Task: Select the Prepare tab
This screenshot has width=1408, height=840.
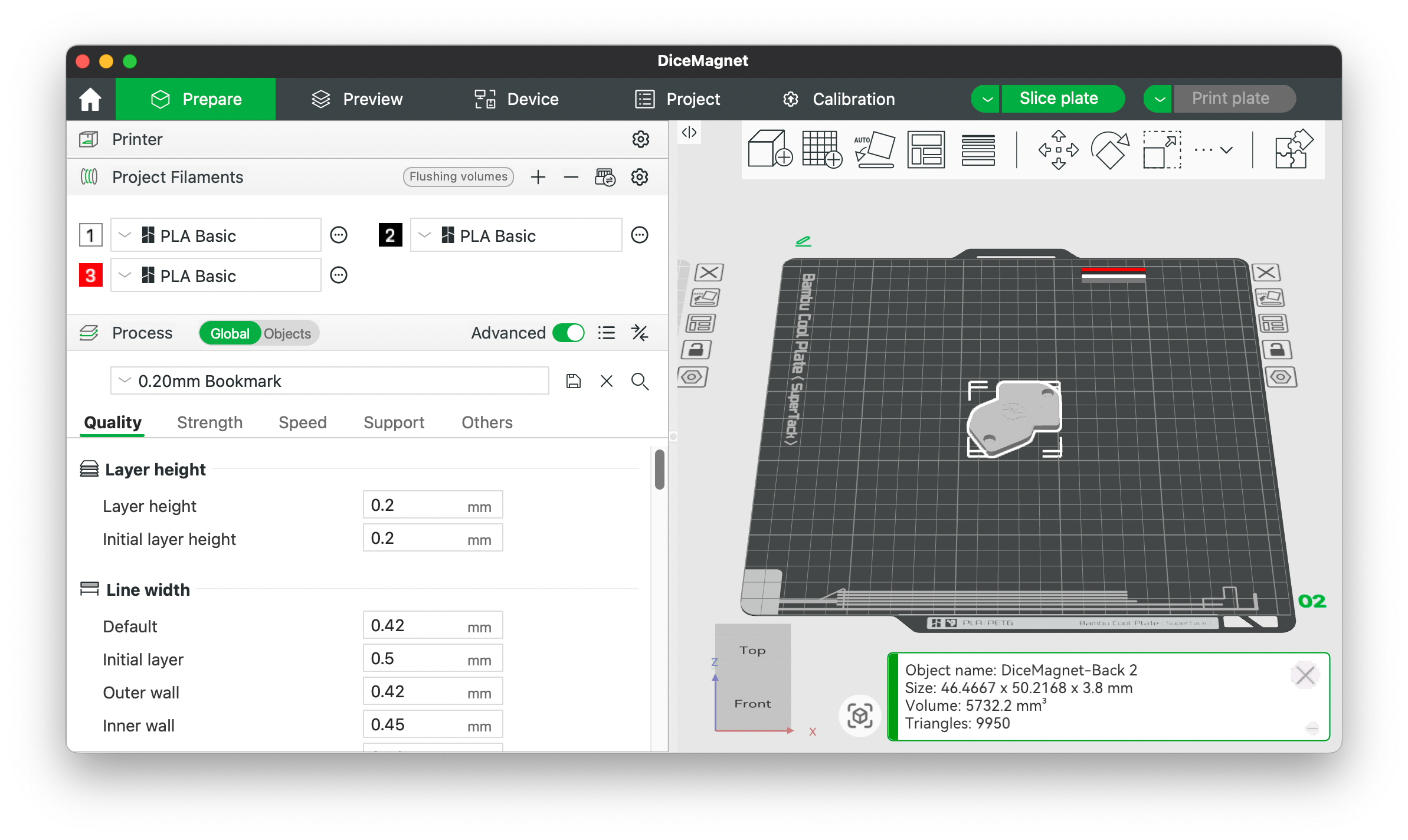Action: 195,99
